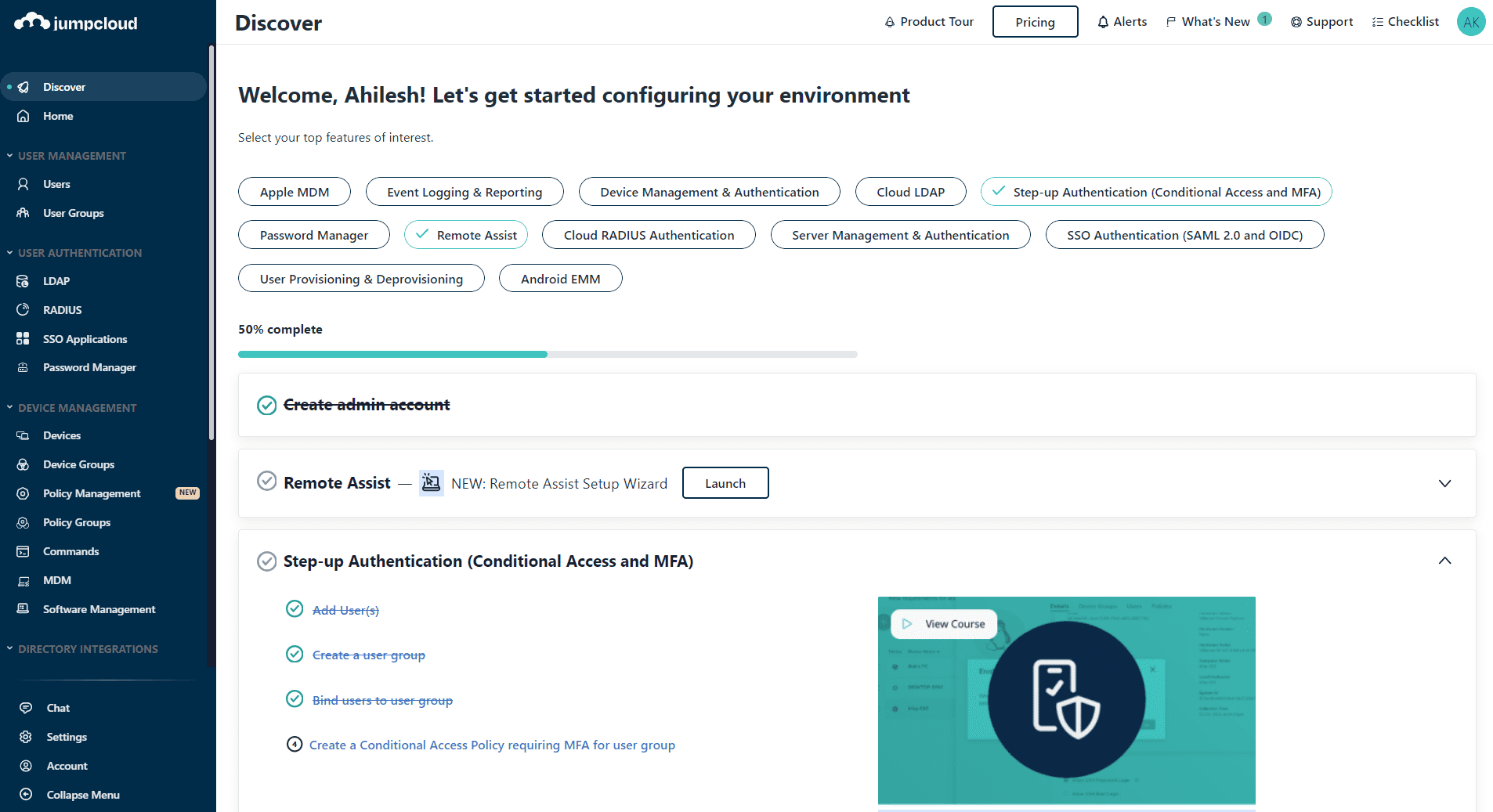1493x812 pixels.
Task: Open the SSO Applications menu item
Action: [x=85, y=339]
